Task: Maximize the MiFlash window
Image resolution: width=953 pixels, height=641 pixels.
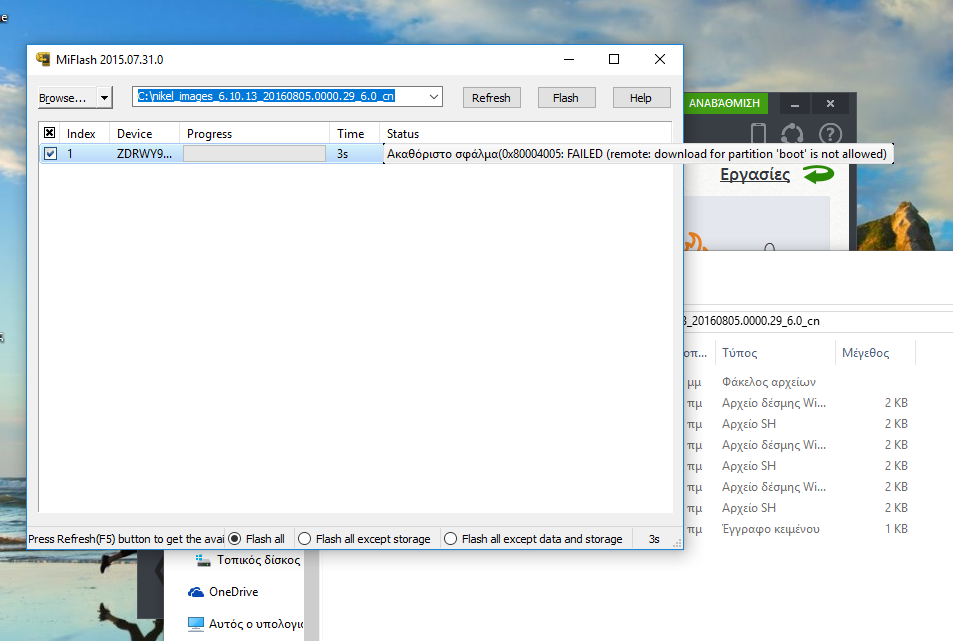Action: 614,59
